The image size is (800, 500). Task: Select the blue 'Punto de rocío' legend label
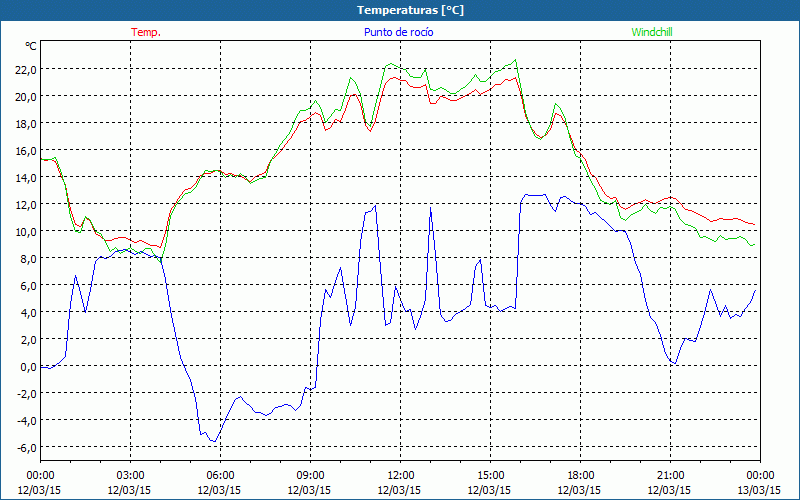398,32
